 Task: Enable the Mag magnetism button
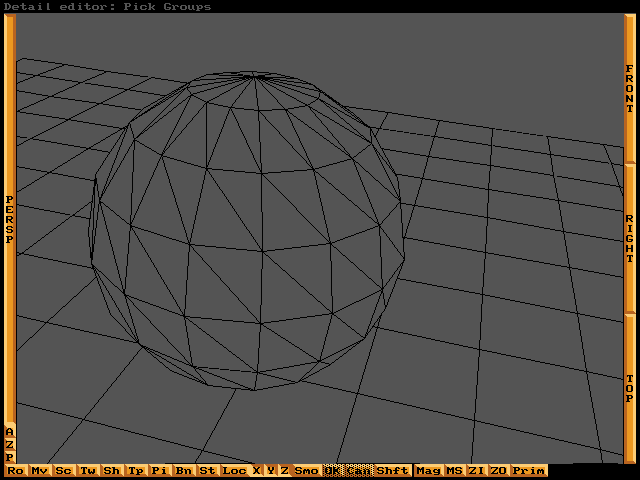point(428,471)
